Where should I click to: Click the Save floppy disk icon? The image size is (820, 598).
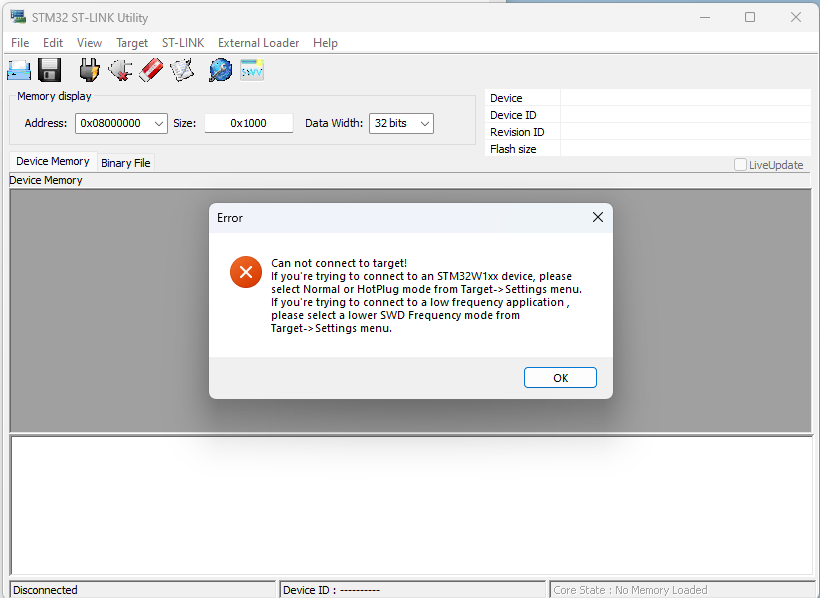click(50, 70)
